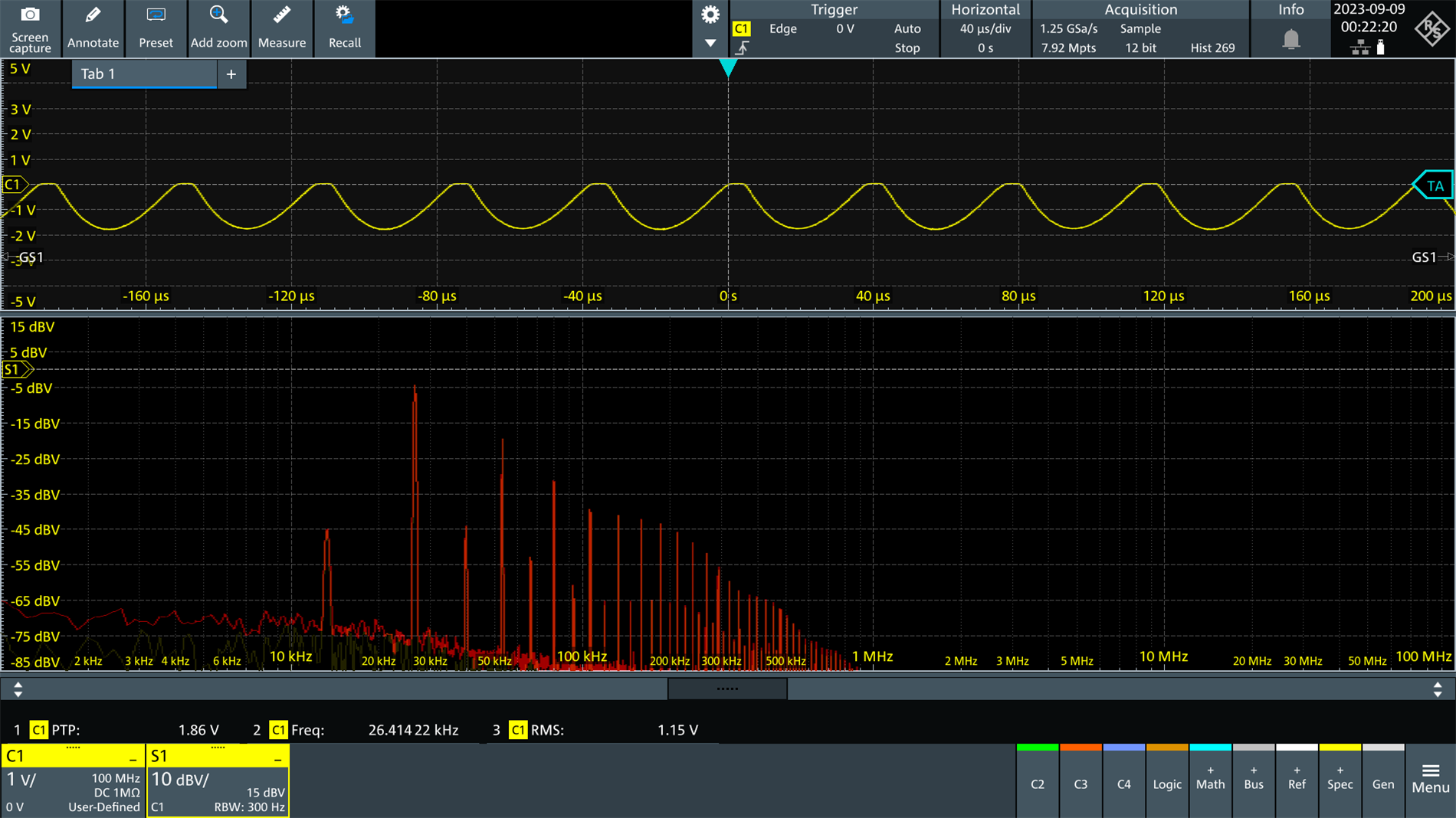Click the date and time display
The width and height of the screenshot is (1456, 818).
[1369, 18]
